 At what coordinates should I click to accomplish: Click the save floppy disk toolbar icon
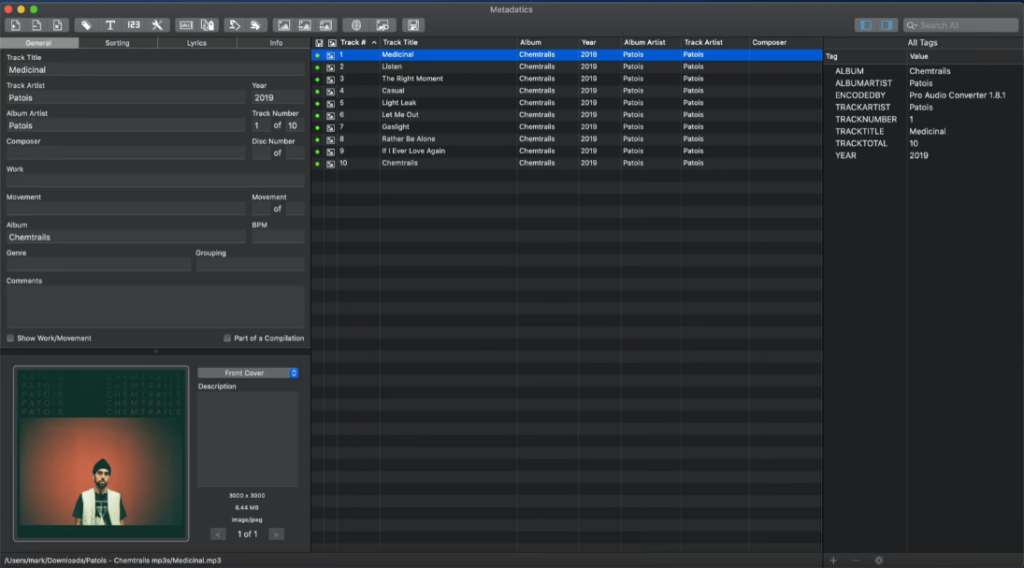tap(413, 25)
